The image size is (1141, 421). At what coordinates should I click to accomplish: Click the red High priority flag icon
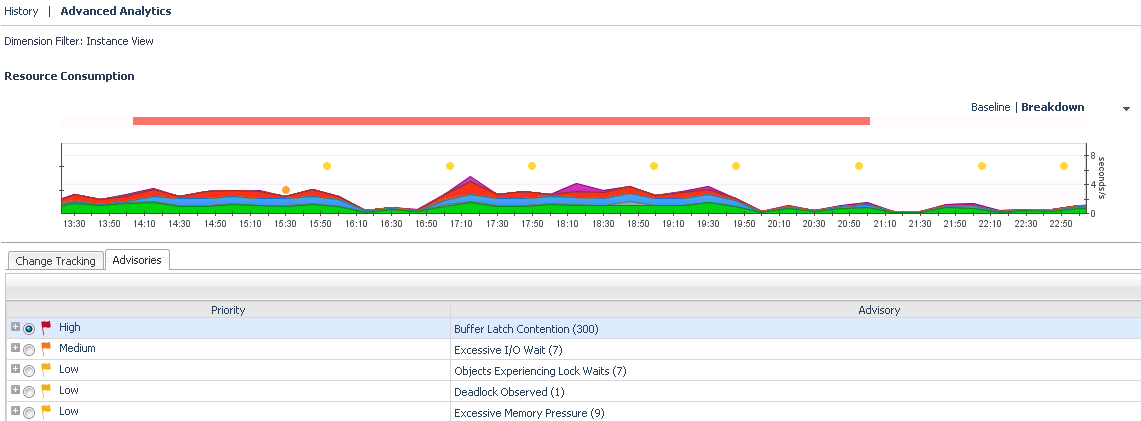coord(46,327)
